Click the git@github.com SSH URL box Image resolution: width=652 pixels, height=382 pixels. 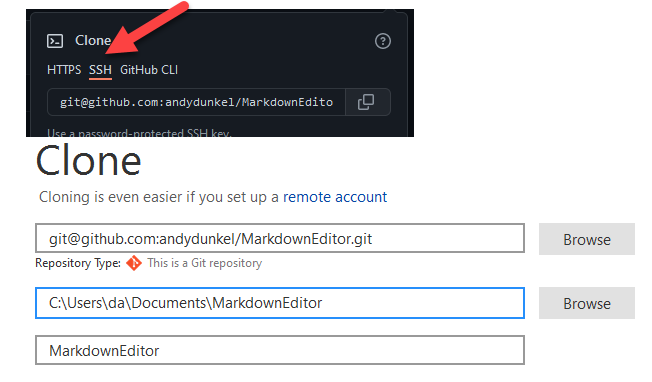click(196, 102)
